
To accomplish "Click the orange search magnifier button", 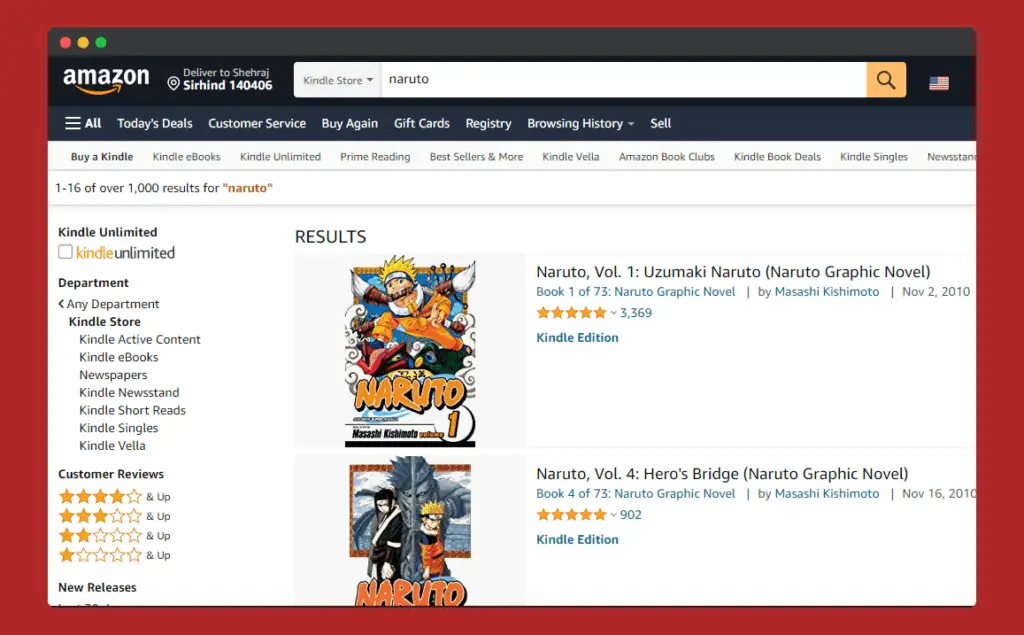I will coord(886,80).
